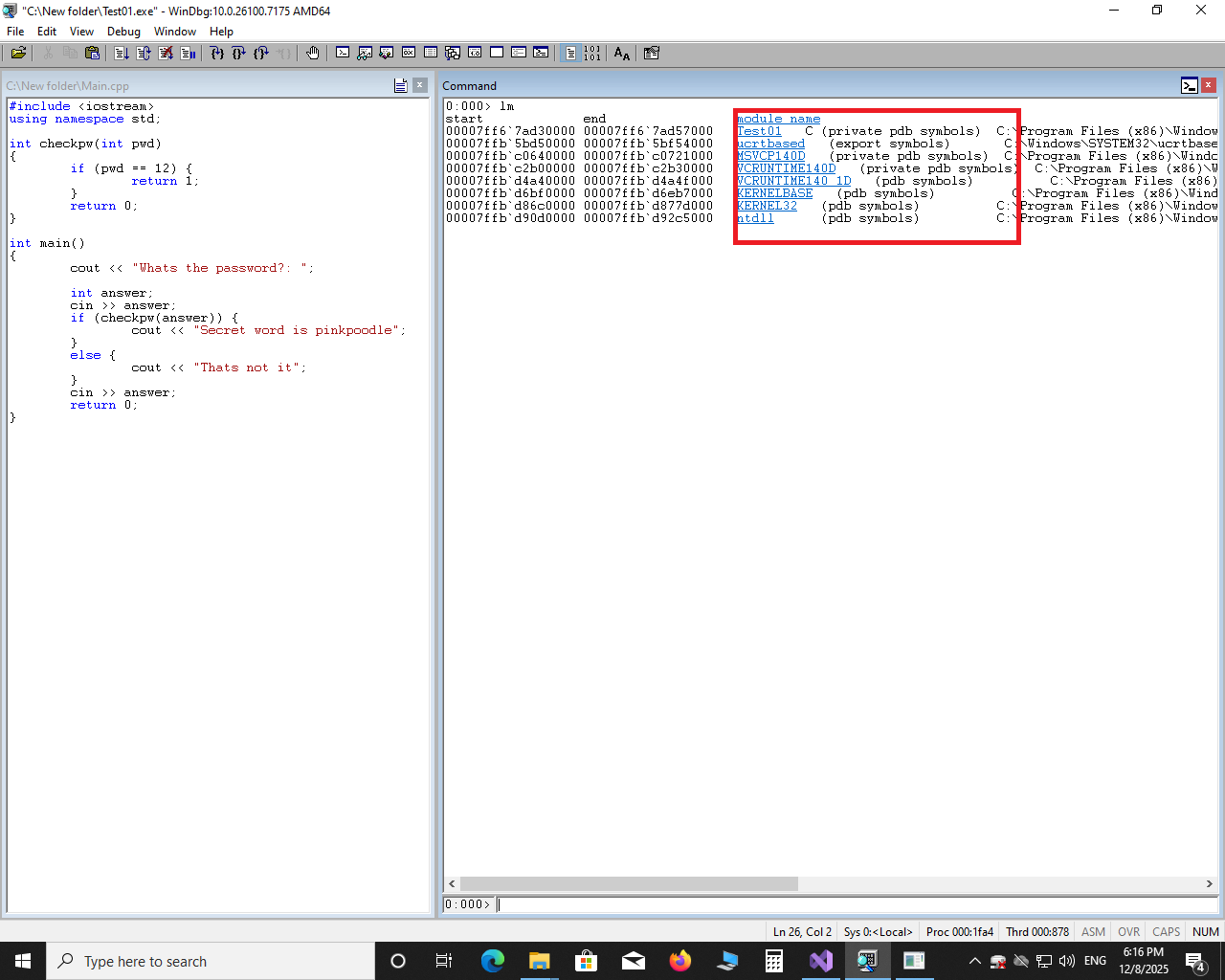Screen dimensions: 1225x980
Task: Restart debugging with the toolbar icon
Action: coord(144,54)
